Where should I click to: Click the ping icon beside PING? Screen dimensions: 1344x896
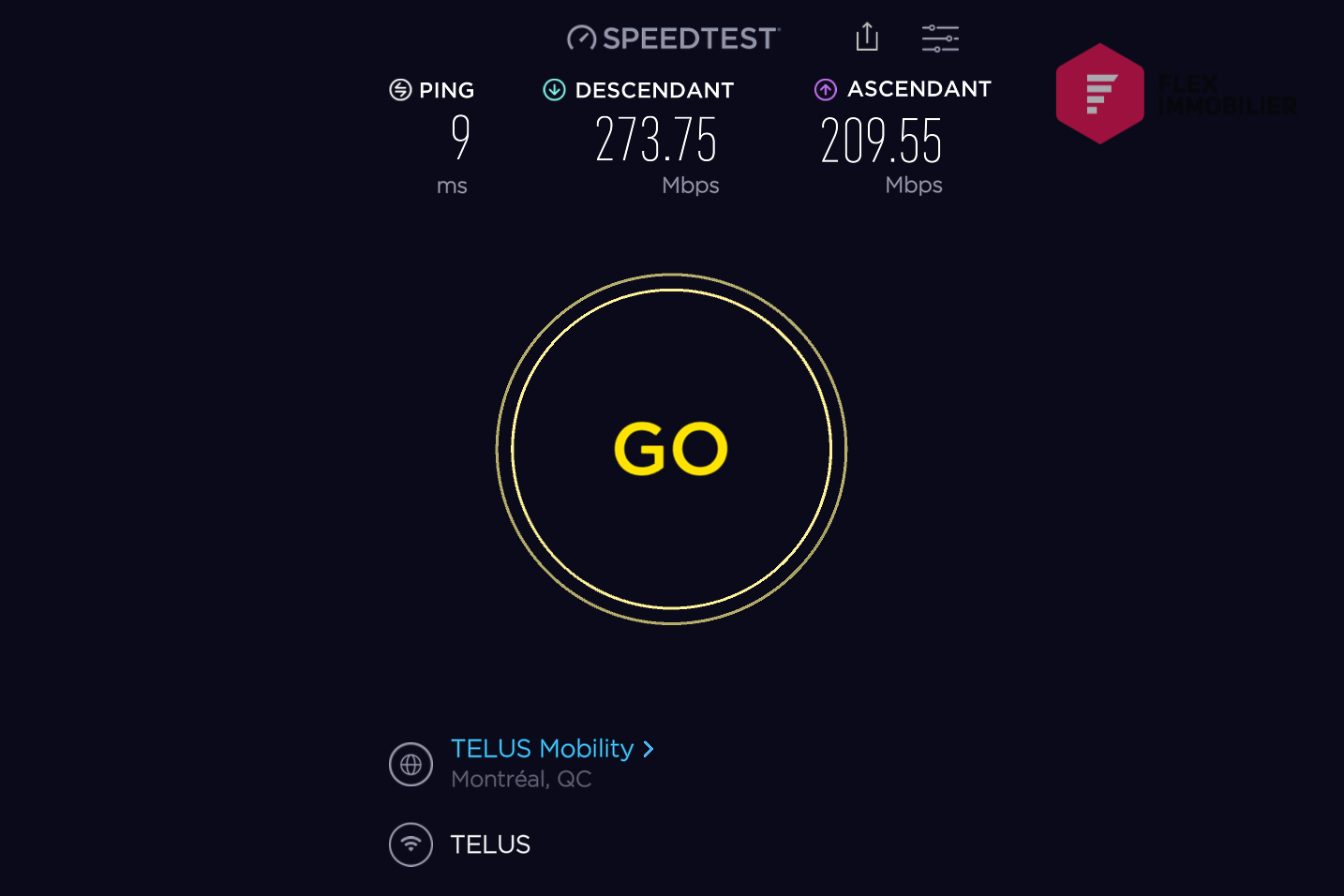[x=400, y=90]
